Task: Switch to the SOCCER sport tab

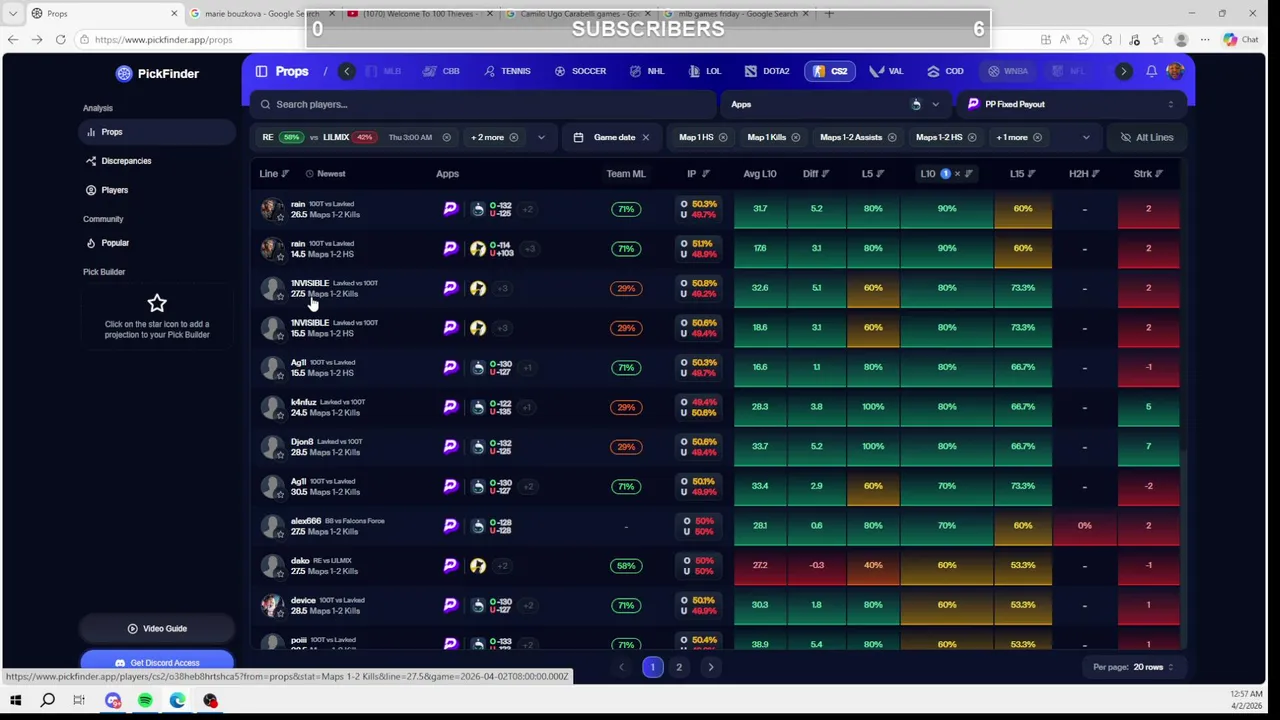Action: [580, 71]
